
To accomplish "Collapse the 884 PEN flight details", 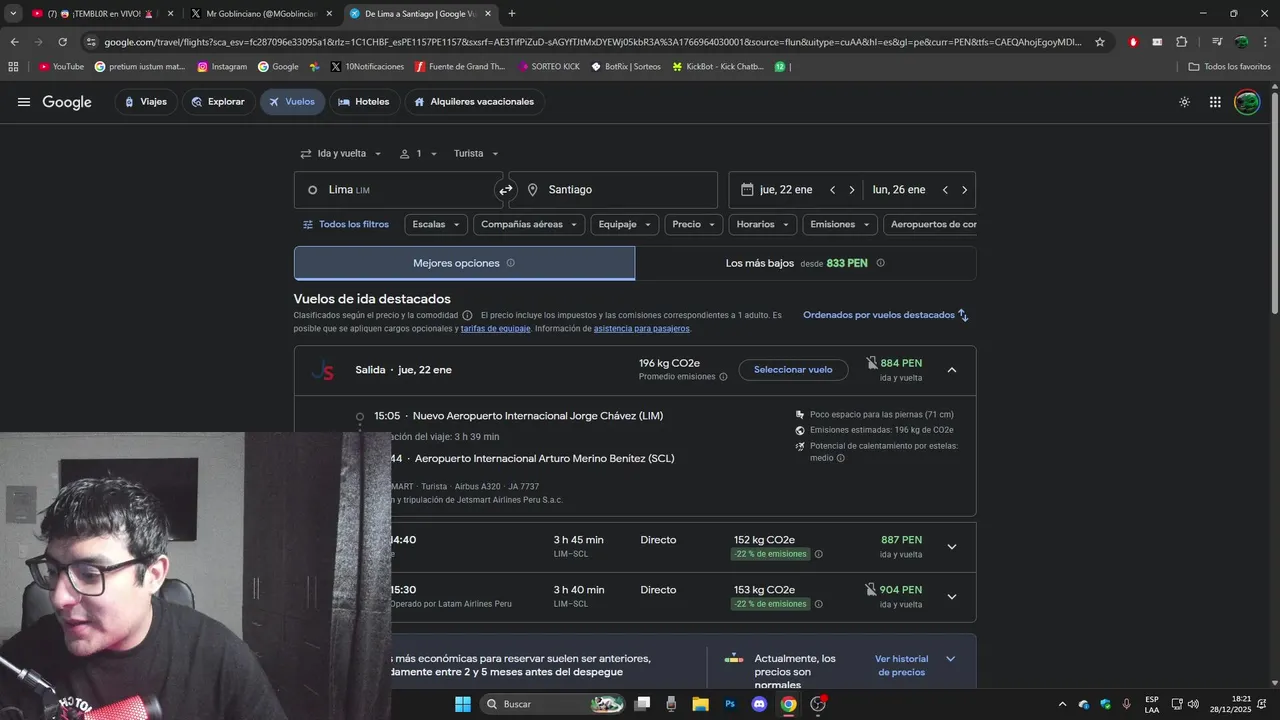I will (x=952, y=370).
